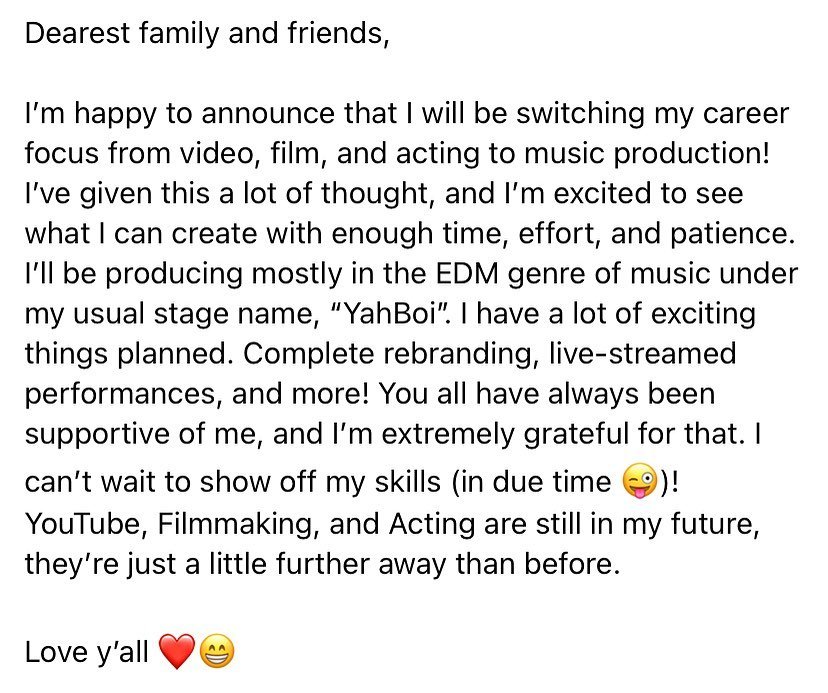Click the phrase "show off my skills"
828x693 pixels.
pyautogui.click(x=321, y=482)
